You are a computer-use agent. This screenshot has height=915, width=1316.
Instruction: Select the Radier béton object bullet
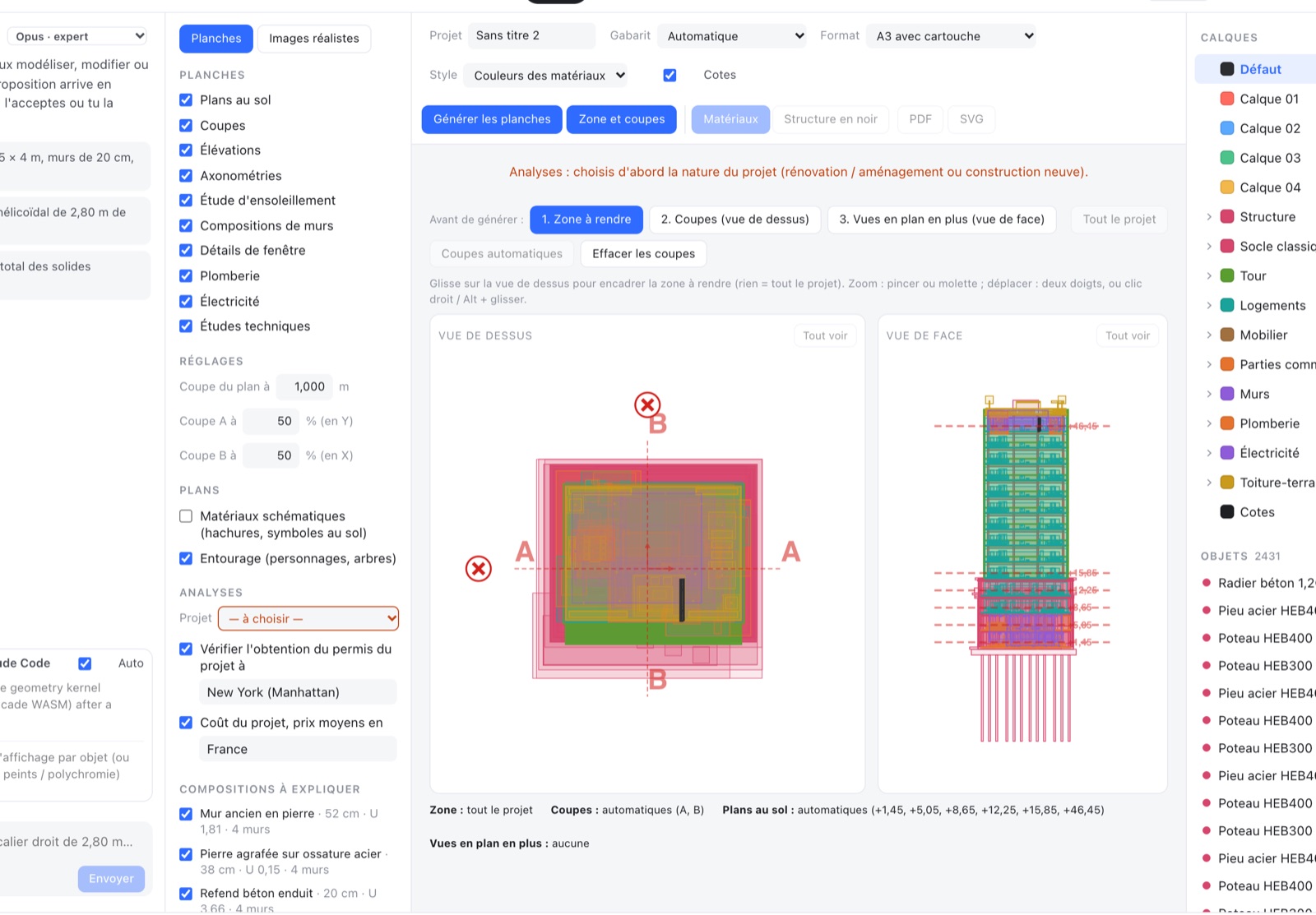(1207, 583)
